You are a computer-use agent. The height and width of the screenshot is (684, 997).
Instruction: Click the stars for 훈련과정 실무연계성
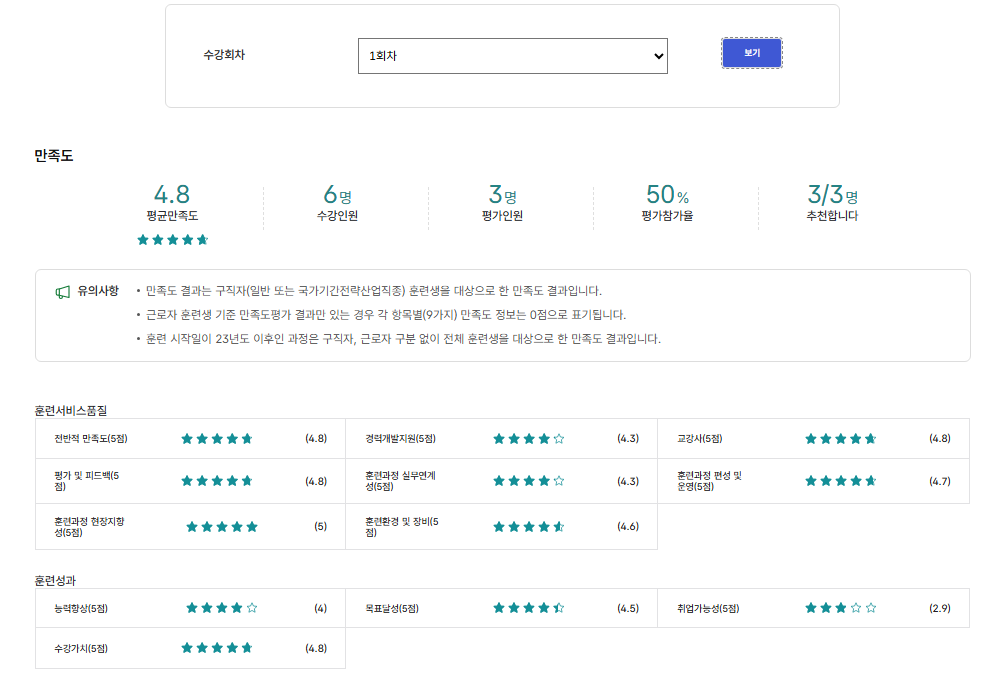(529, 481)
